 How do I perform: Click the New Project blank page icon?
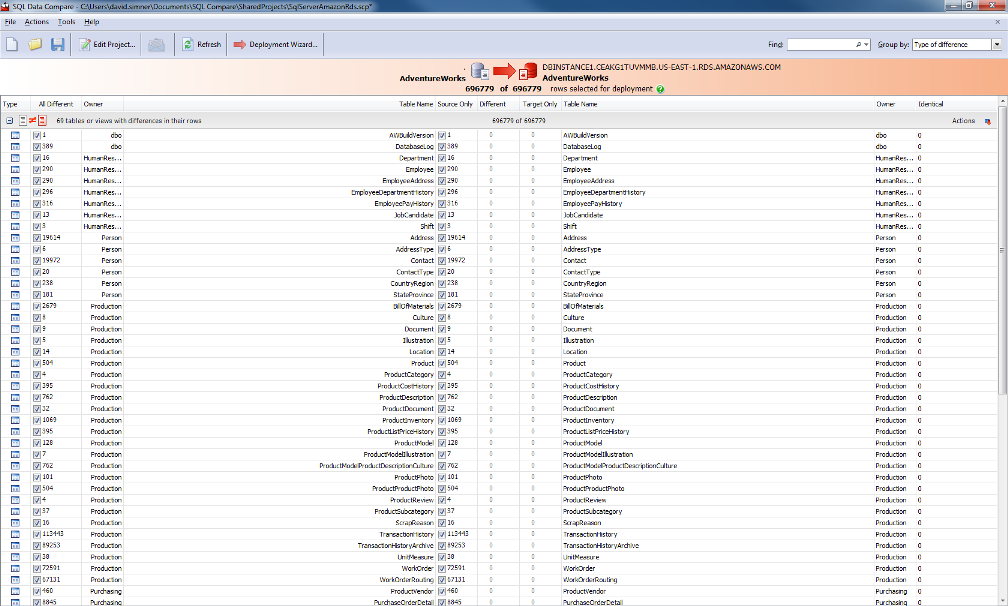12,44
